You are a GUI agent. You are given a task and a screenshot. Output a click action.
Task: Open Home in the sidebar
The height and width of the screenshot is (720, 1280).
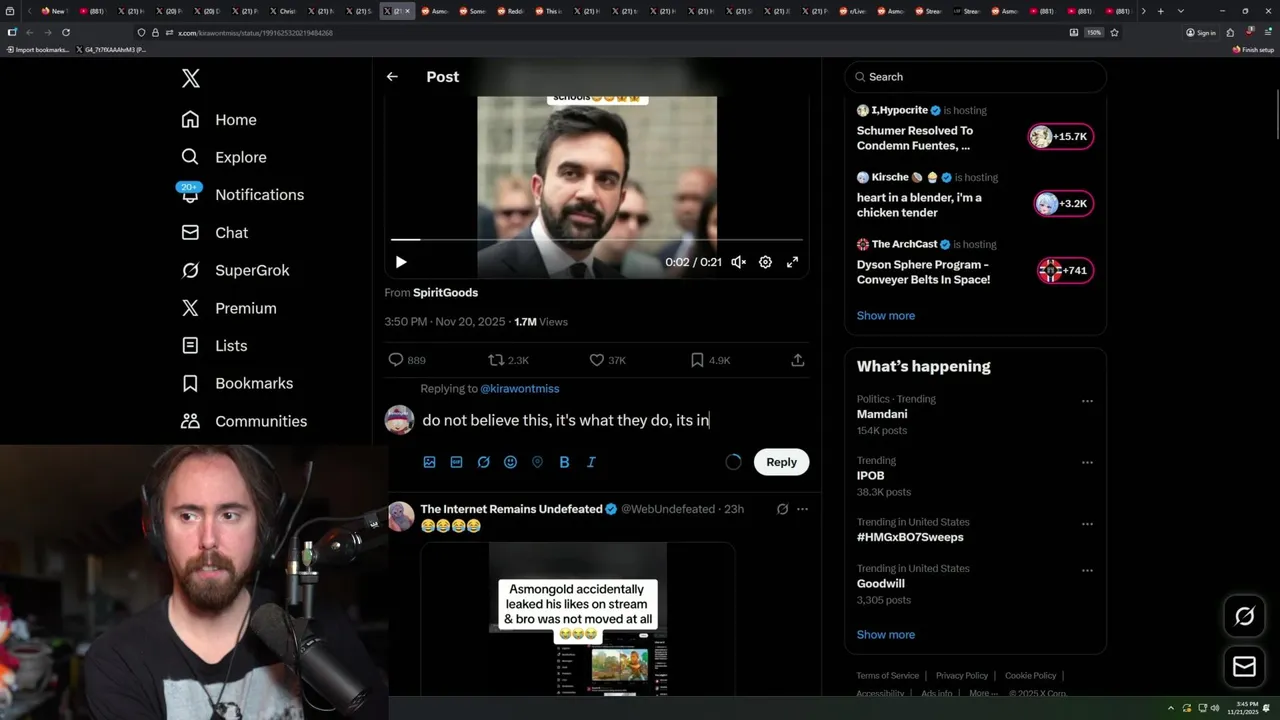219,119
